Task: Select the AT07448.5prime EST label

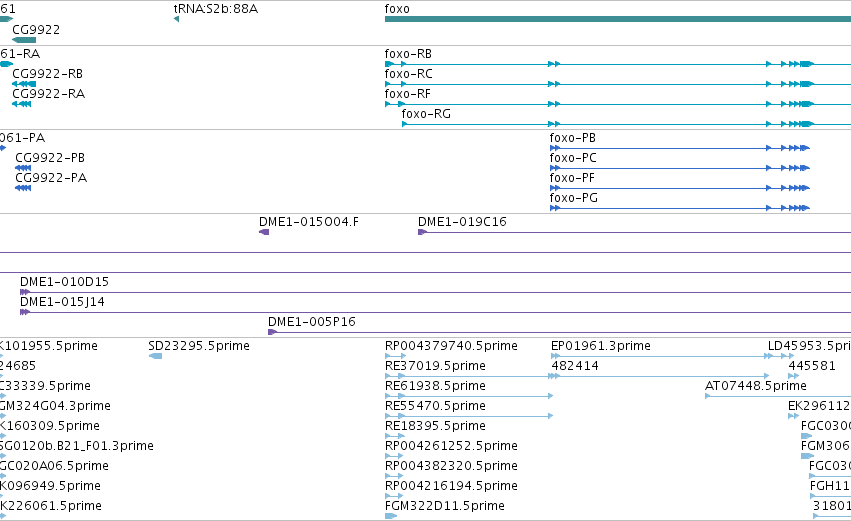Action: pyautogui.click(x=755, y=386)
